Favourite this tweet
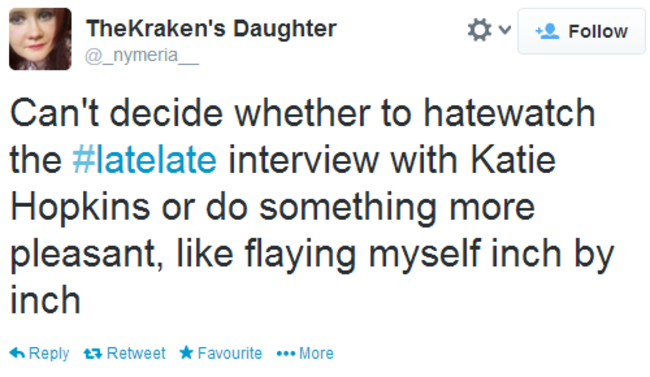The height and width of the screenshot is (377, 650). pyautogui.click(x=221, y=353)
